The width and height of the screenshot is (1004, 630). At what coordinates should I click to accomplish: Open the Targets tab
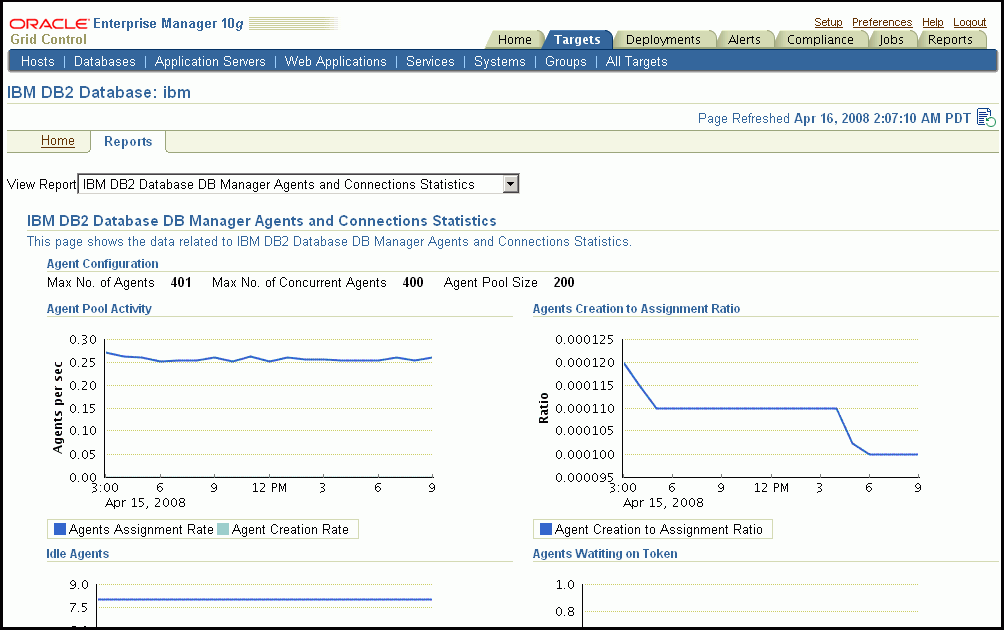tap(578, 39)
